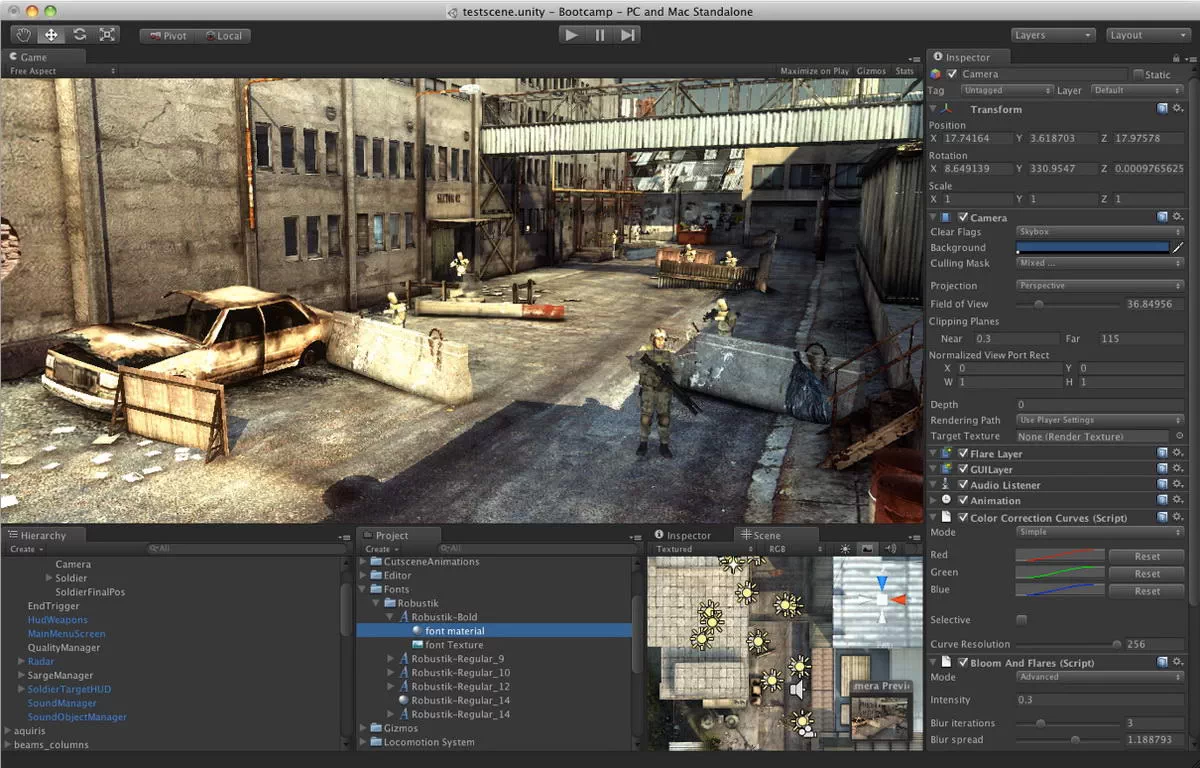Uncheck the Camera object active checkbox
This screenshot has height=768, width=1200.
(952, 74)
